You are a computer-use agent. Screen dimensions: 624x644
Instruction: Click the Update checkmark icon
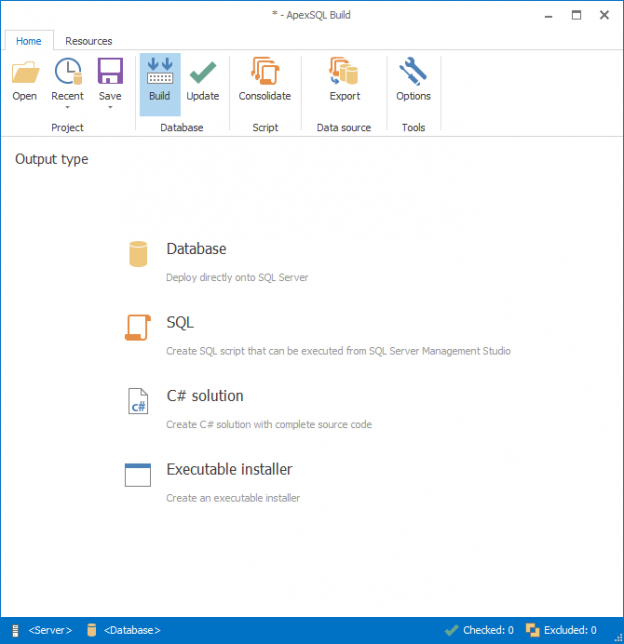(x=203, y=72)
